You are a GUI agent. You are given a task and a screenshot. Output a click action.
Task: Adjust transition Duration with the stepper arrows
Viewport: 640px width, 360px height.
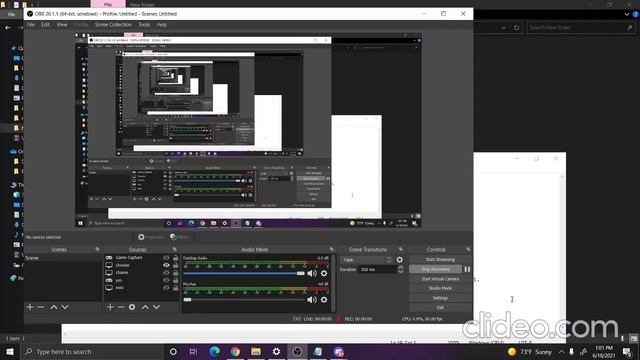(400, 269)
